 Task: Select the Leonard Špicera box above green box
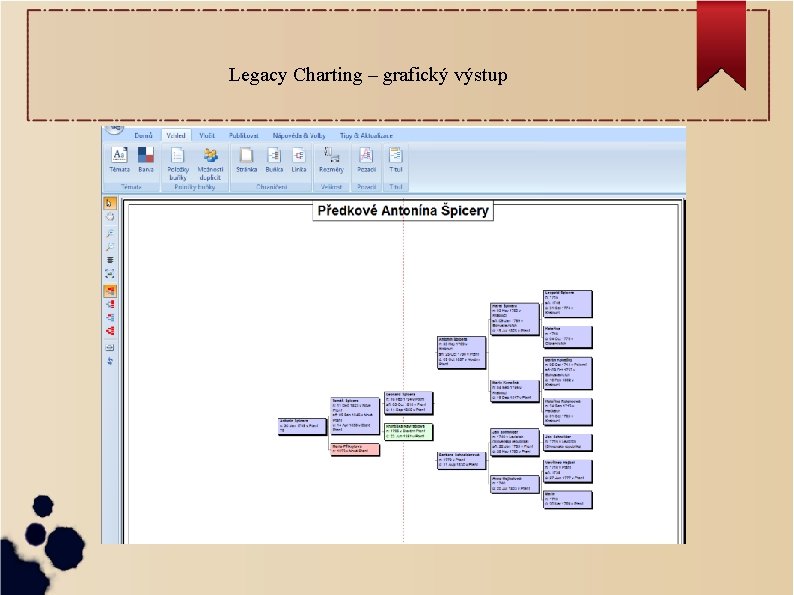(x=408, y=403)
